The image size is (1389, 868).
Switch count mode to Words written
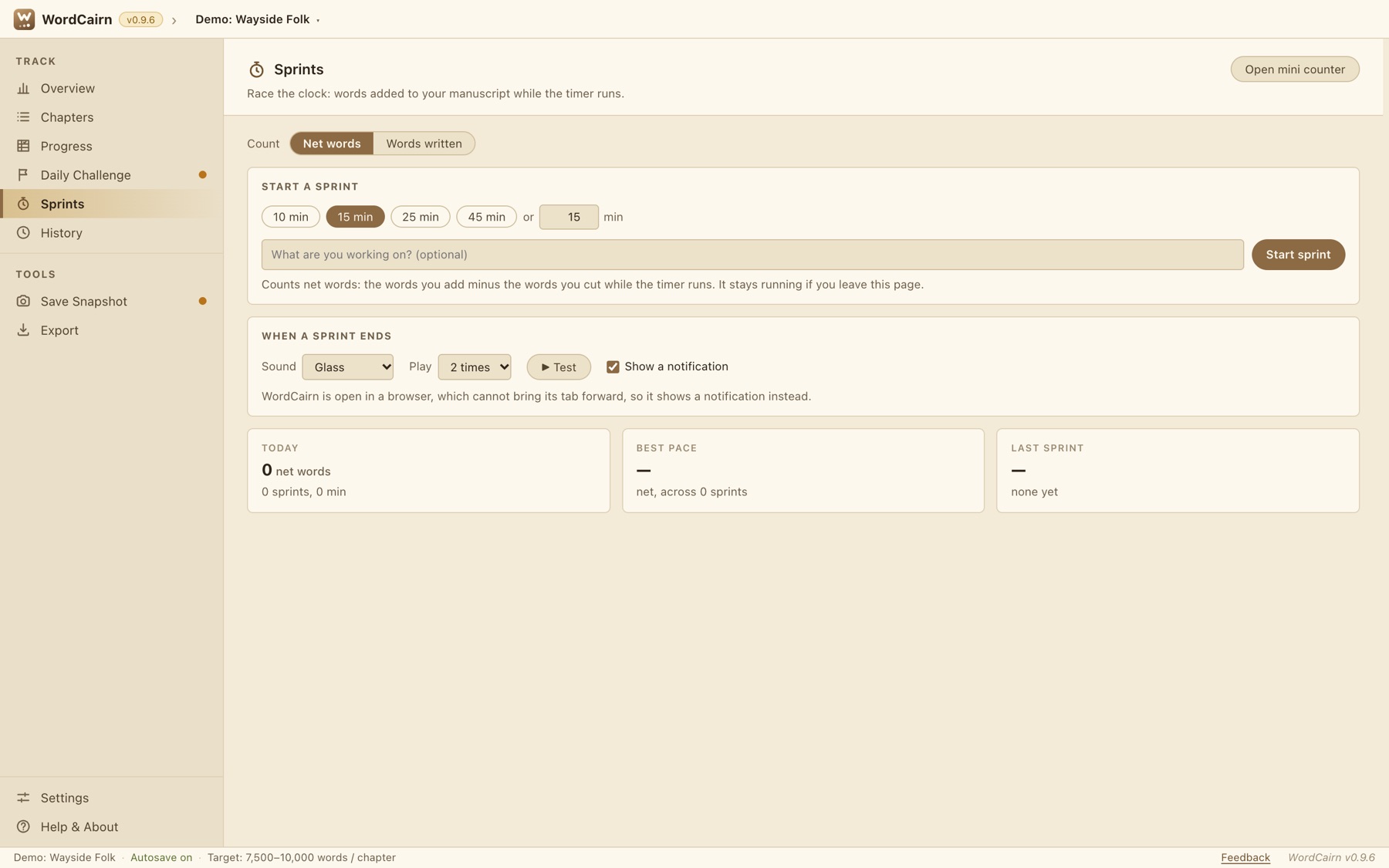tap(424, 144)
